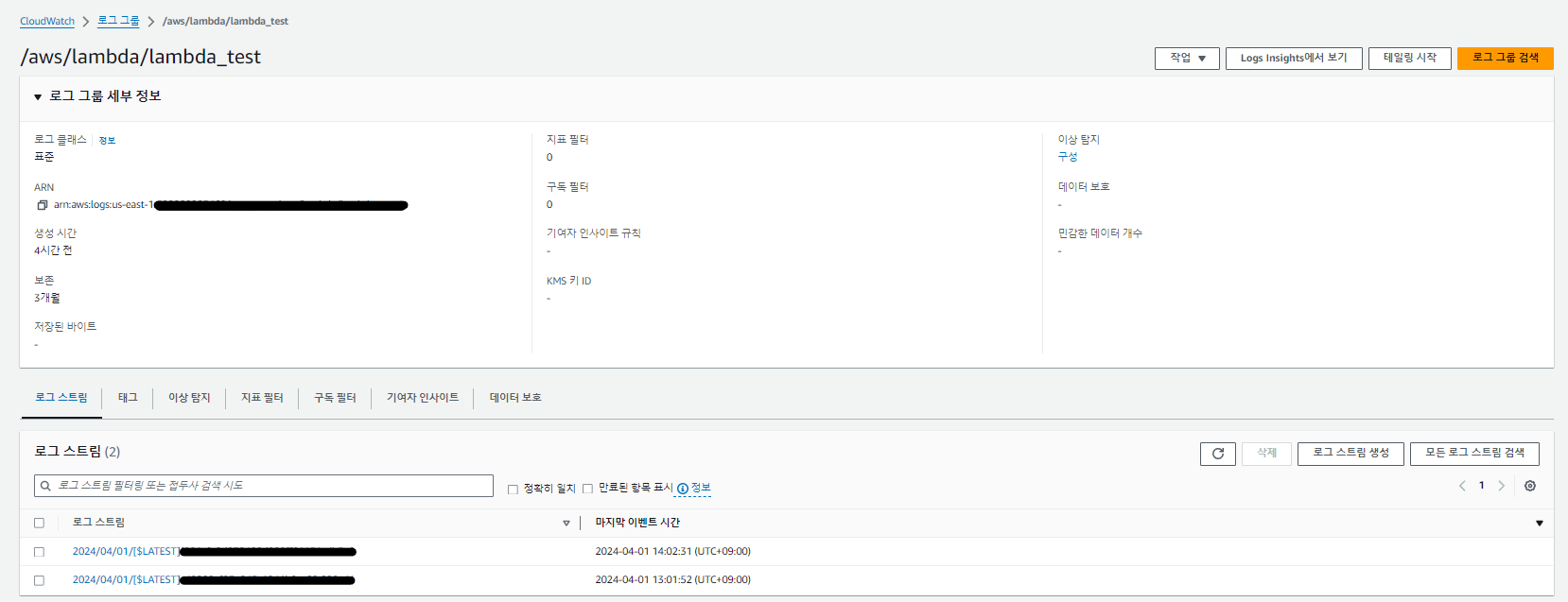Enable the 정확히 일치 checkbox
Screen dimensions: 1568x602
513,490
